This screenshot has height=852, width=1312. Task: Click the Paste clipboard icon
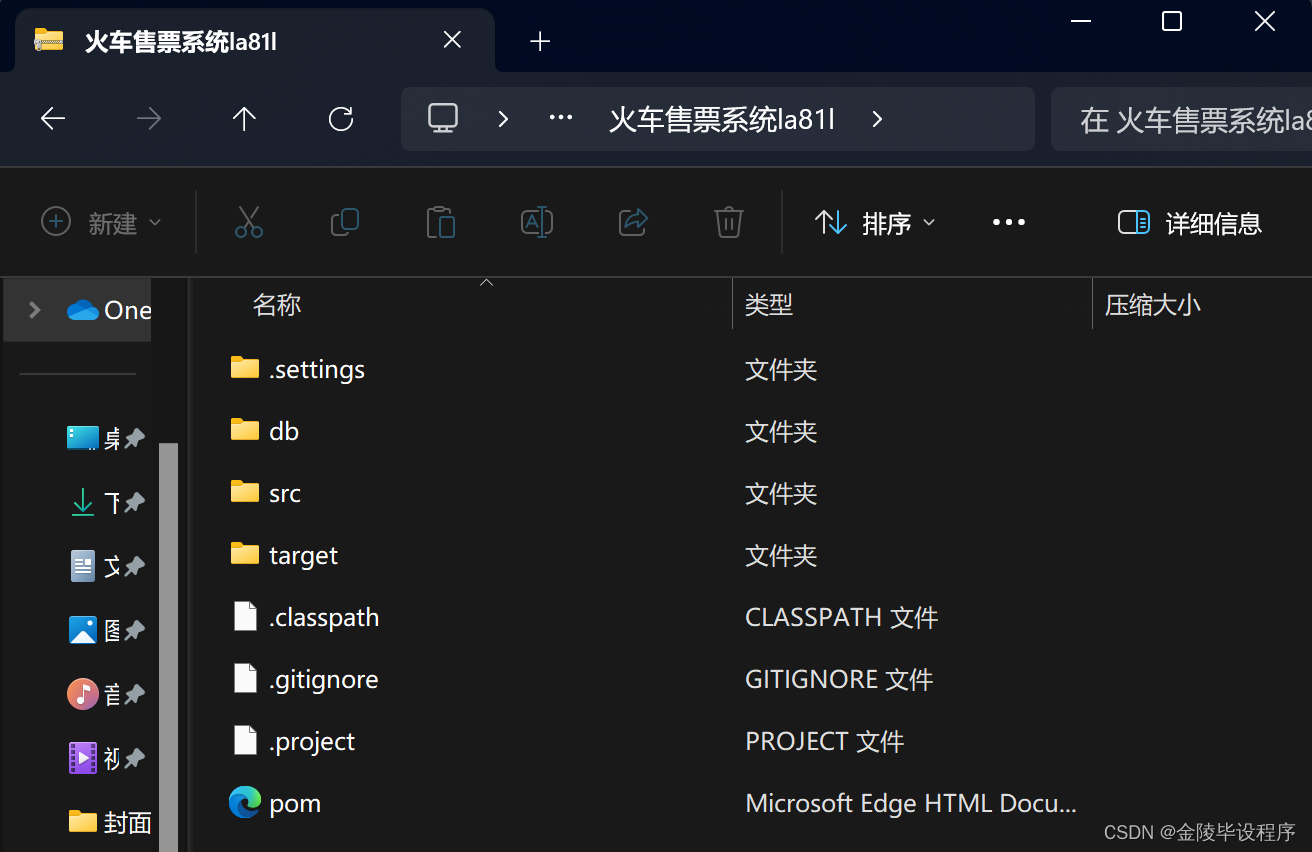(441, 222)
